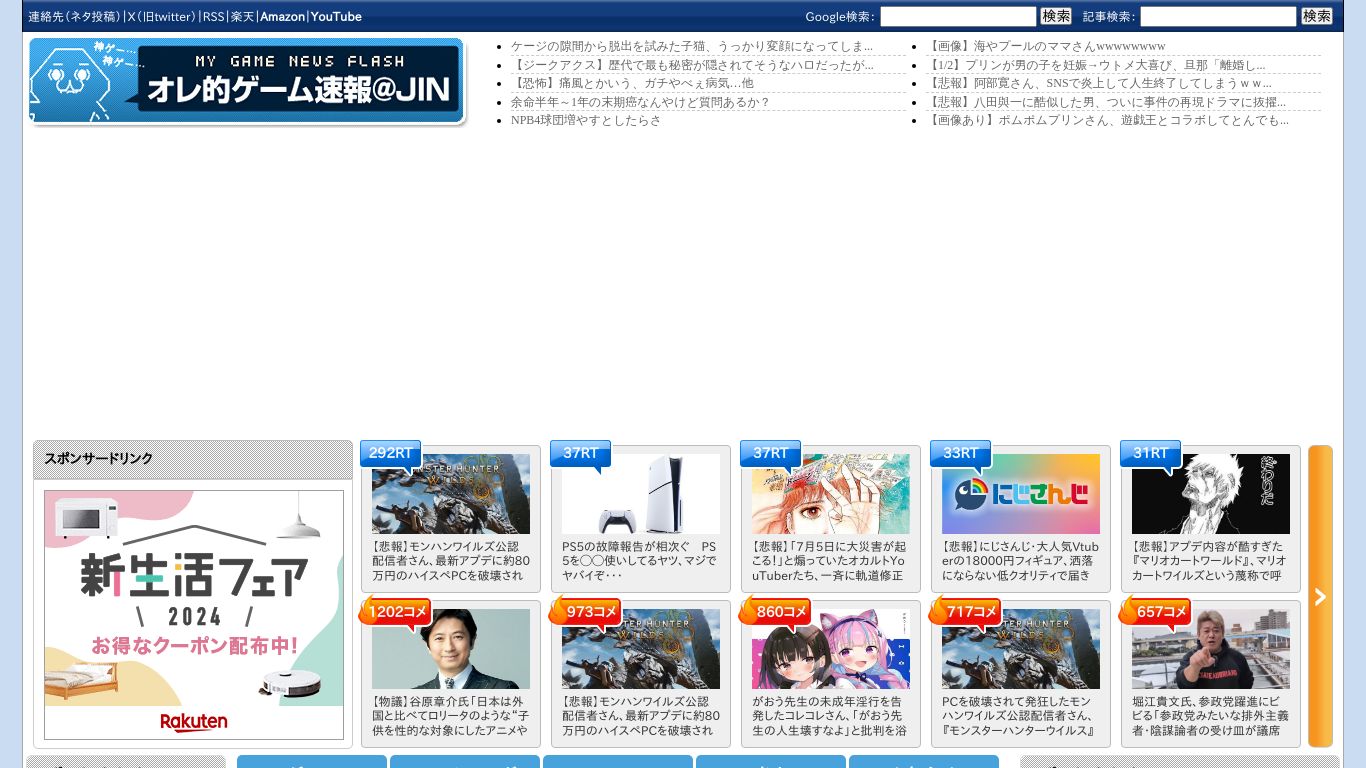Click the 717コメ flame comment badge
1366x768 pixels.
tap(966, 611)
